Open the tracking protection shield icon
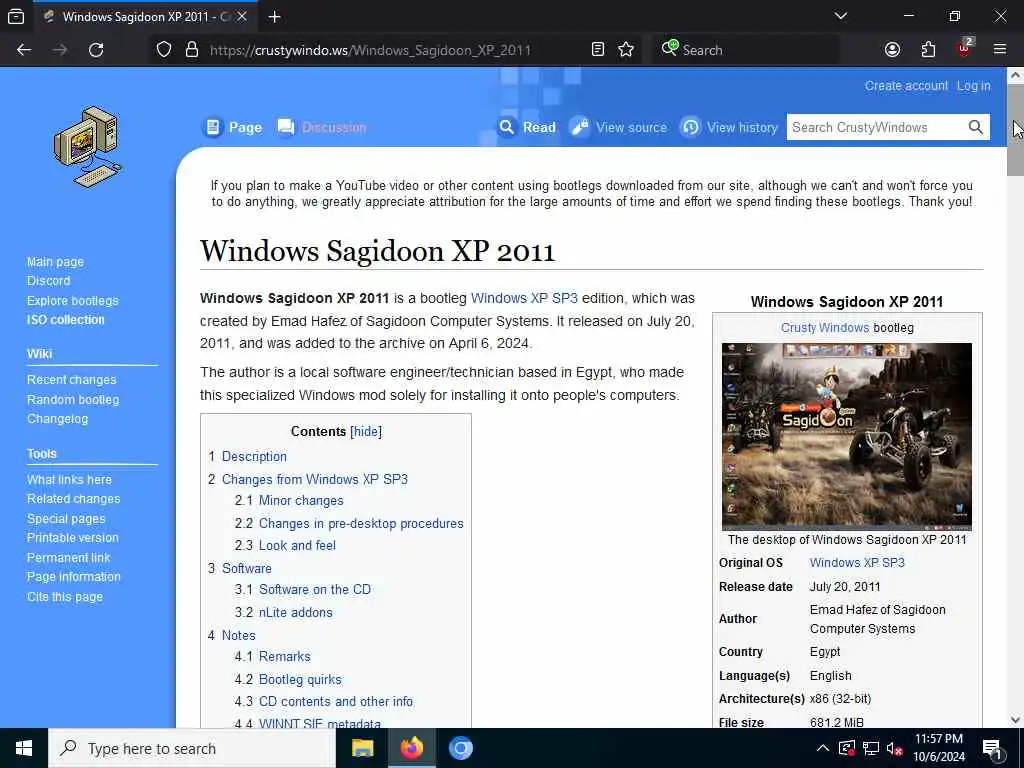The width and height of the screenshot is (1024, 768). click(164, 50)
